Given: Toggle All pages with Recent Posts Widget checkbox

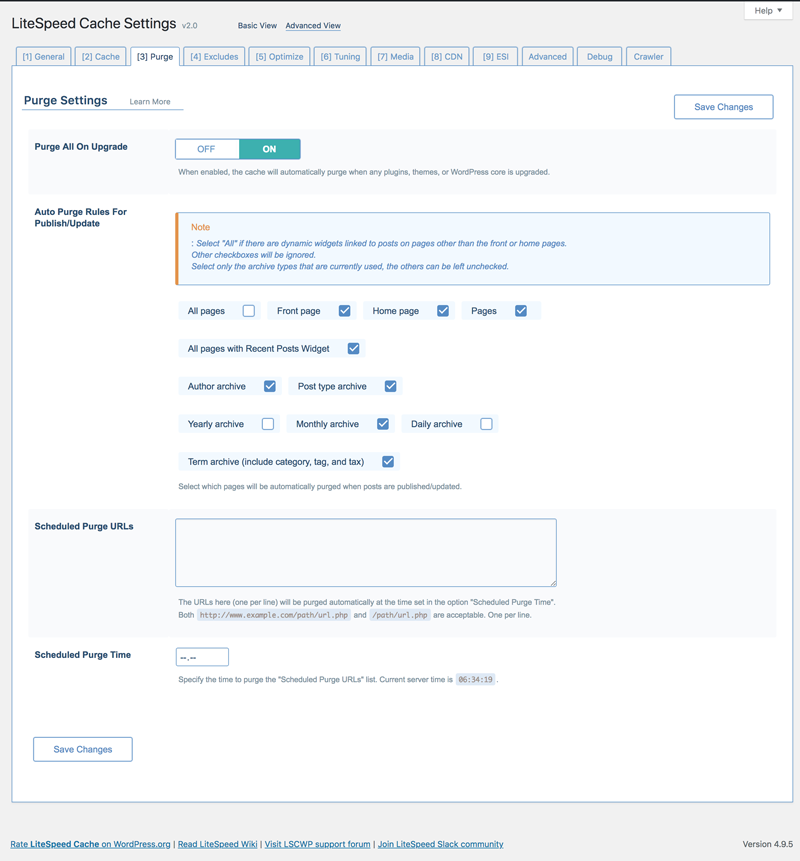Looking at the screenshot, I should click(x=353, y=349).
